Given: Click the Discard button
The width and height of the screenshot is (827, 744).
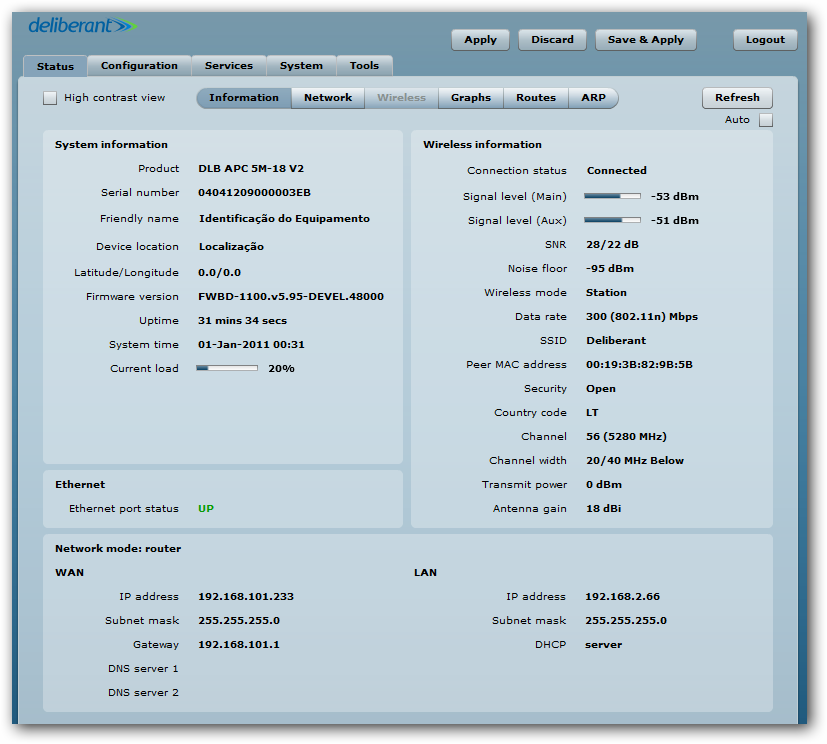Looking at the screenshot, I should coord(552,40).
